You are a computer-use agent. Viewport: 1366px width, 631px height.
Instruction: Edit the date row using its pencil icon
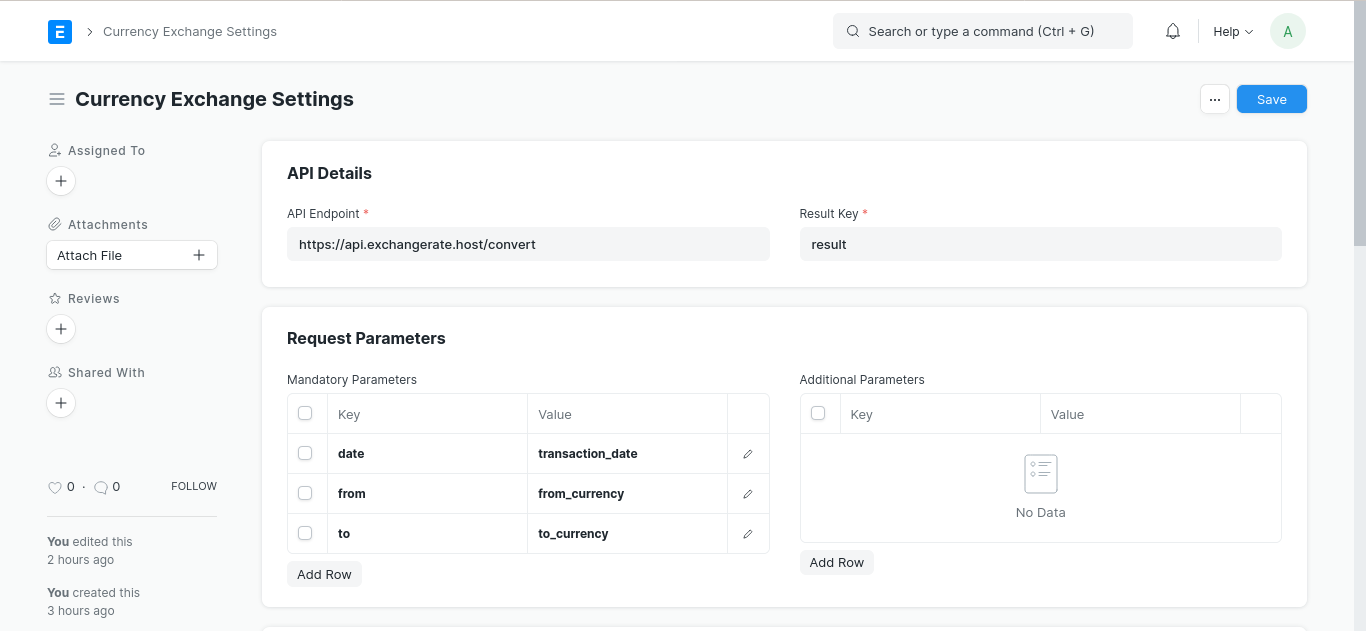tap(748, 453)
